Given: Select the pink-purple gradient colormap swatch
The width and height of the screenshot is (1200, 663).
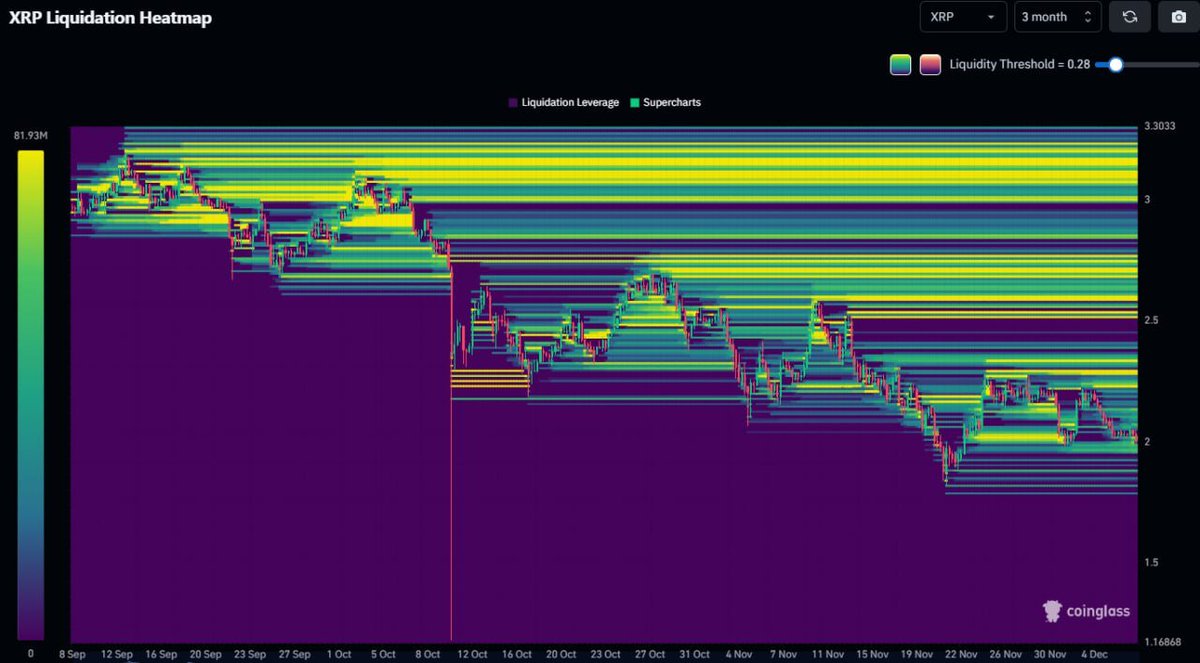Looking at the screenshot, I should (x=928, y=63).
